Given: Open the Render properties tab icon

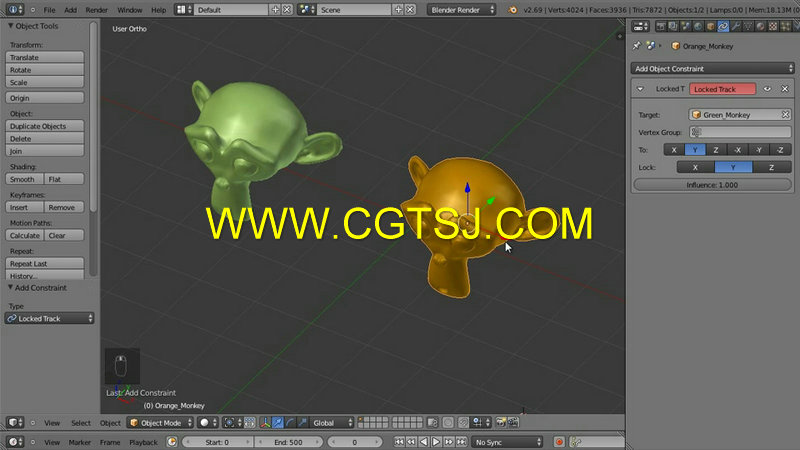Looking at the screenshot, I should [x=661, y=26].
